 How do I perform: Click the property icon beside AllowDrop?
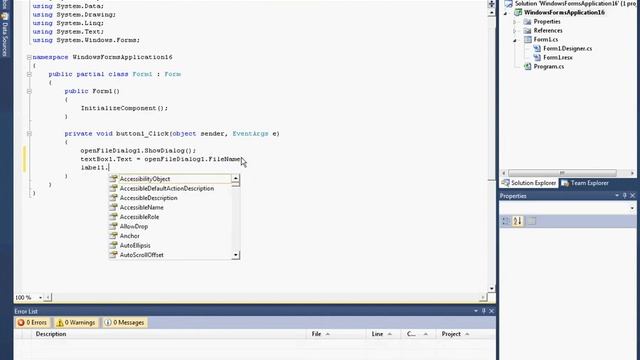113,226
